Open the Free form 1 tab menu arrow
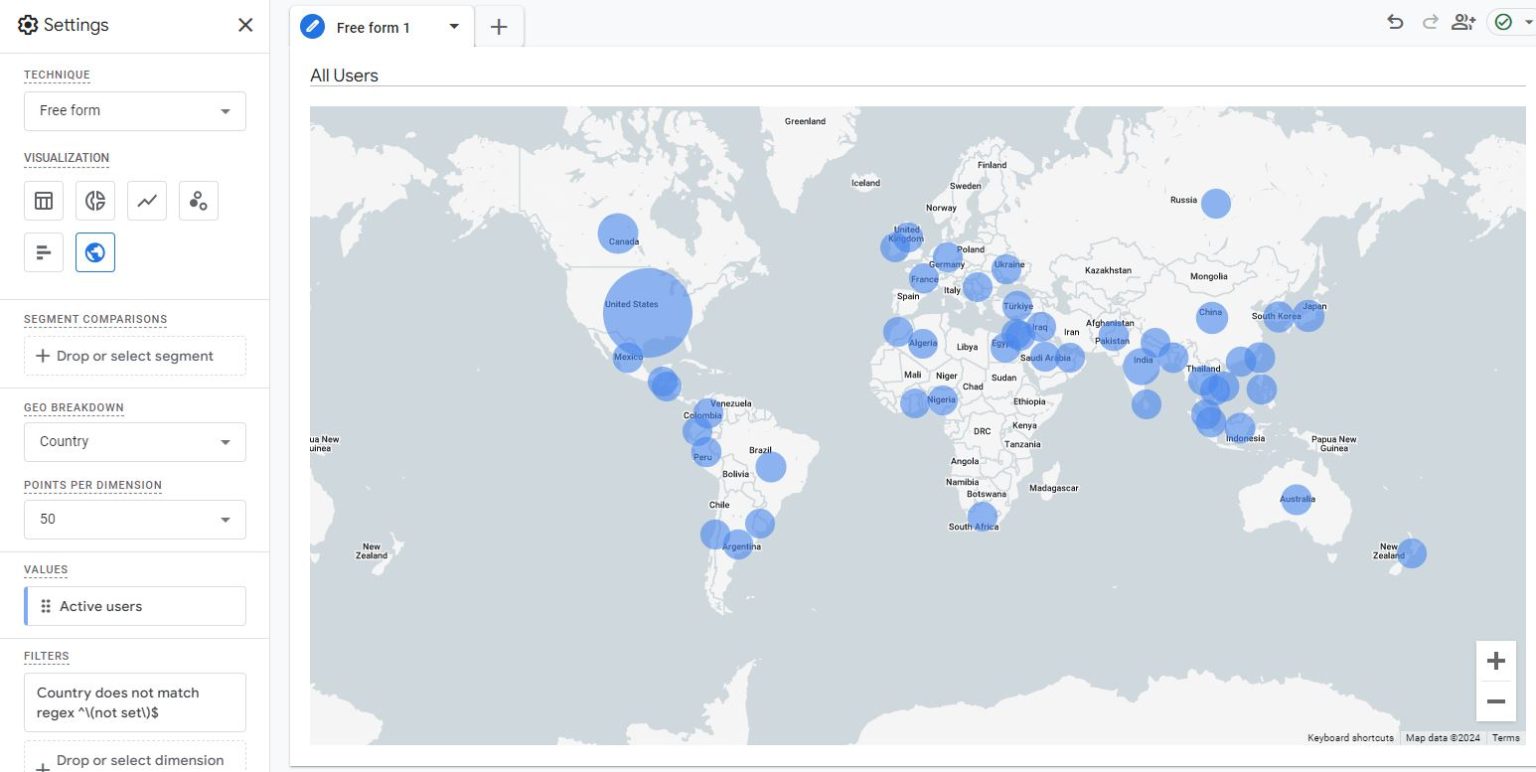1536x772 pixels. pos(454,27)
